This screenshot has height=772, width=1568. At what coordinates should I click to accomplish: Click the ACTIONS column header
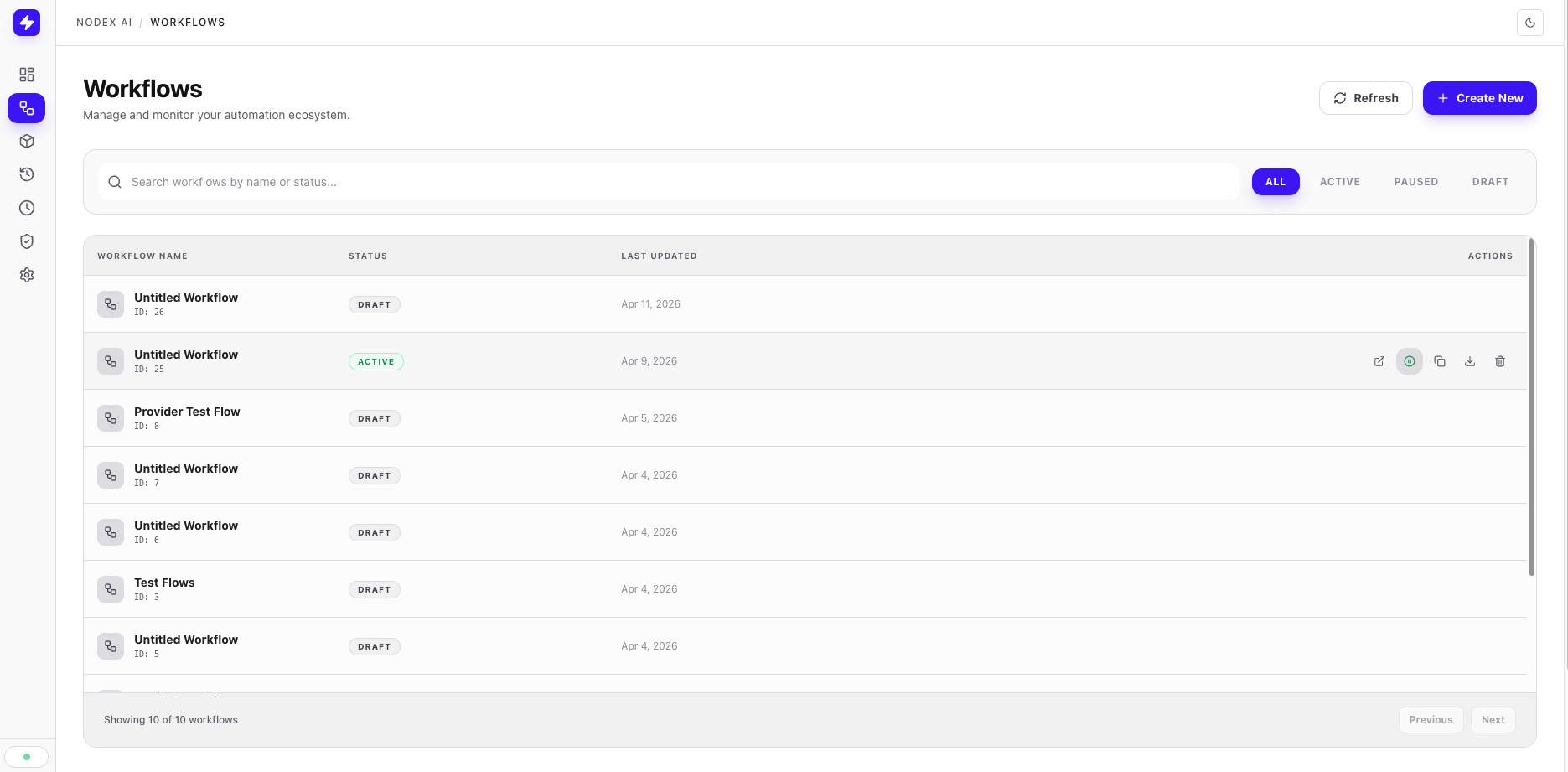[1490, 256]
